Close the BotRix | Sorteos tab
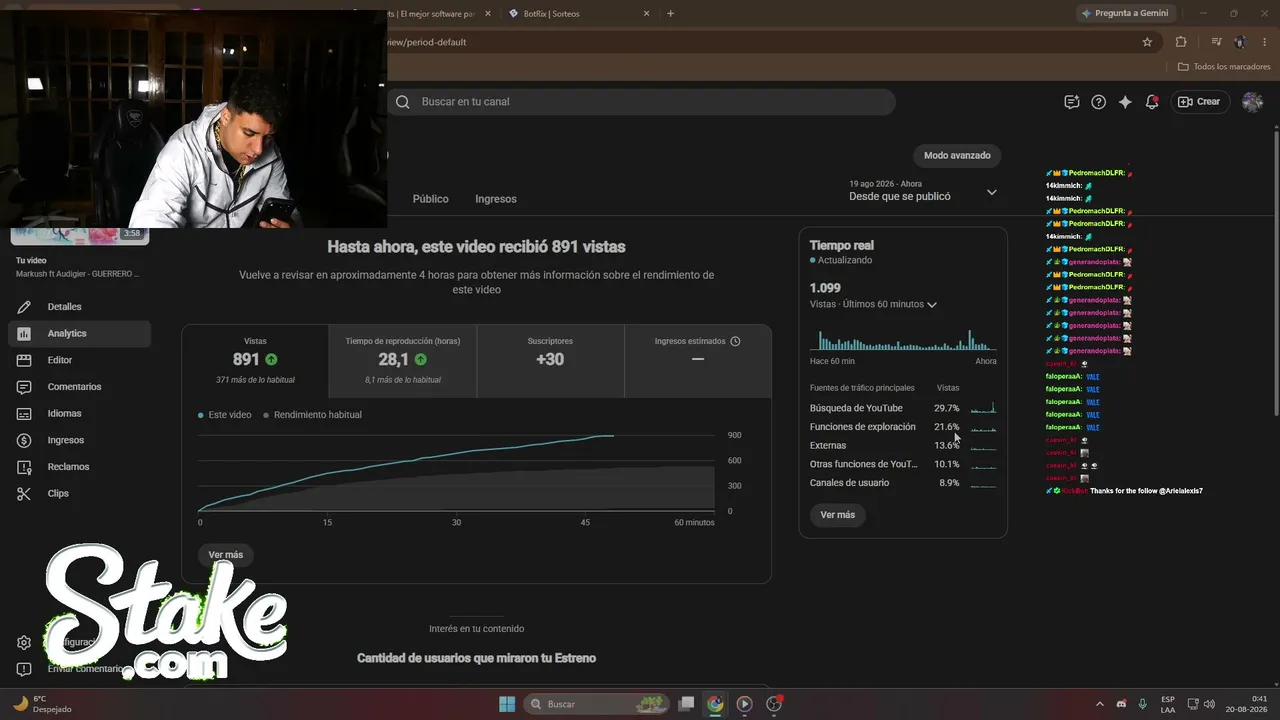 (x=647, y=14)
